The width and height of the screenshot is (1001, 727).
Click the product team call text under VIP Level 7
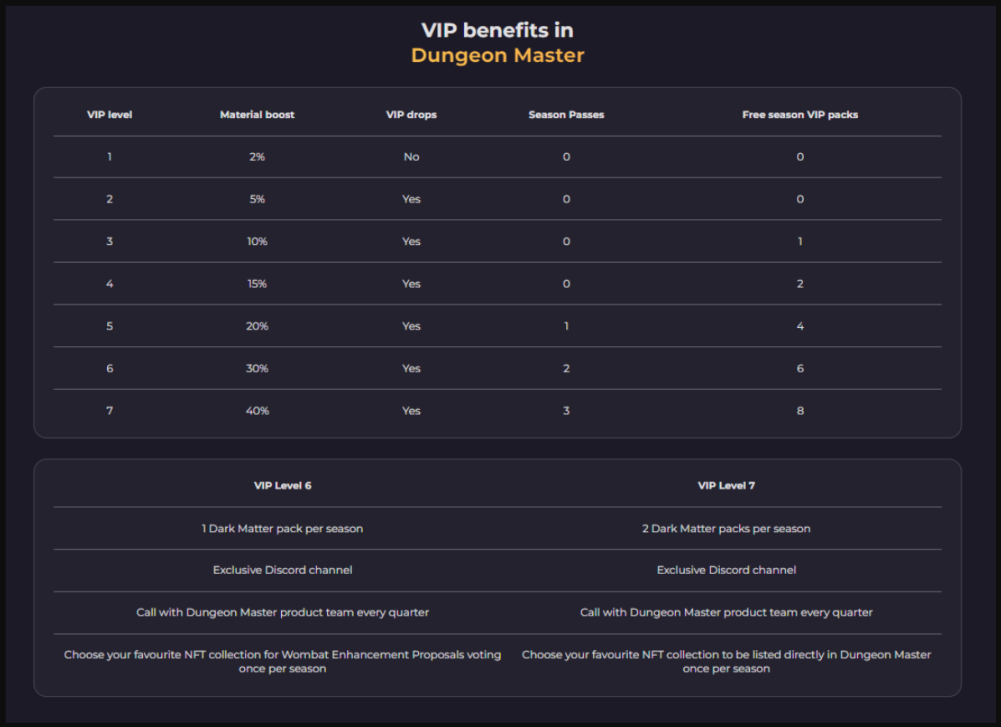[x=726, y=612]
